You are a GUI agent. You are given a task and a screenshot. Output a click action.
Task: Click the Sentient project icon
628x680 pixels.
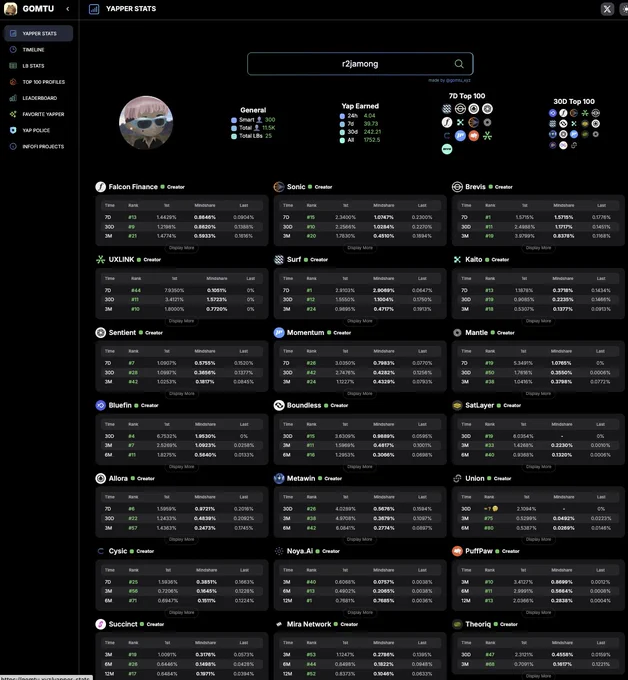tap(101, 333)
